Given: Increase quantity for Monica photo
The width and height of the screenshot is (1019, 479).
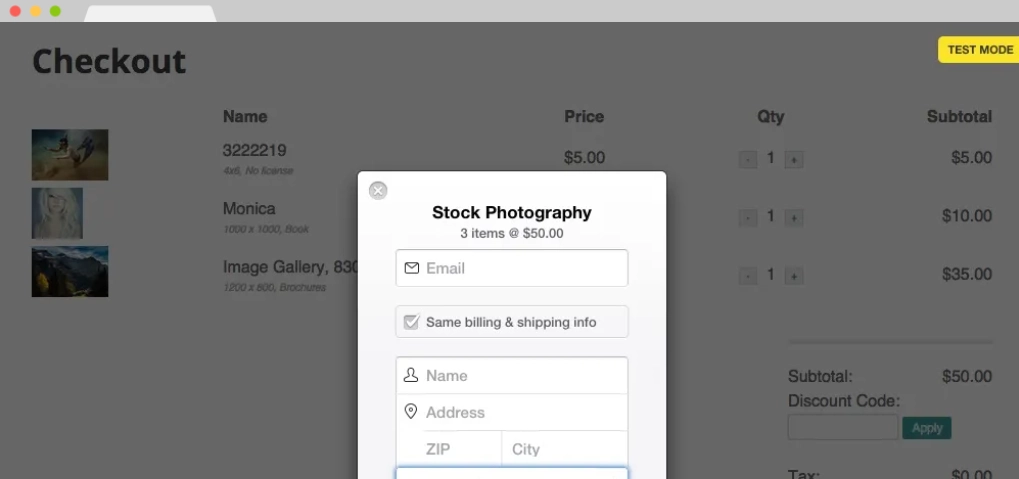Looking at the screenshot, I should (793, 218).
